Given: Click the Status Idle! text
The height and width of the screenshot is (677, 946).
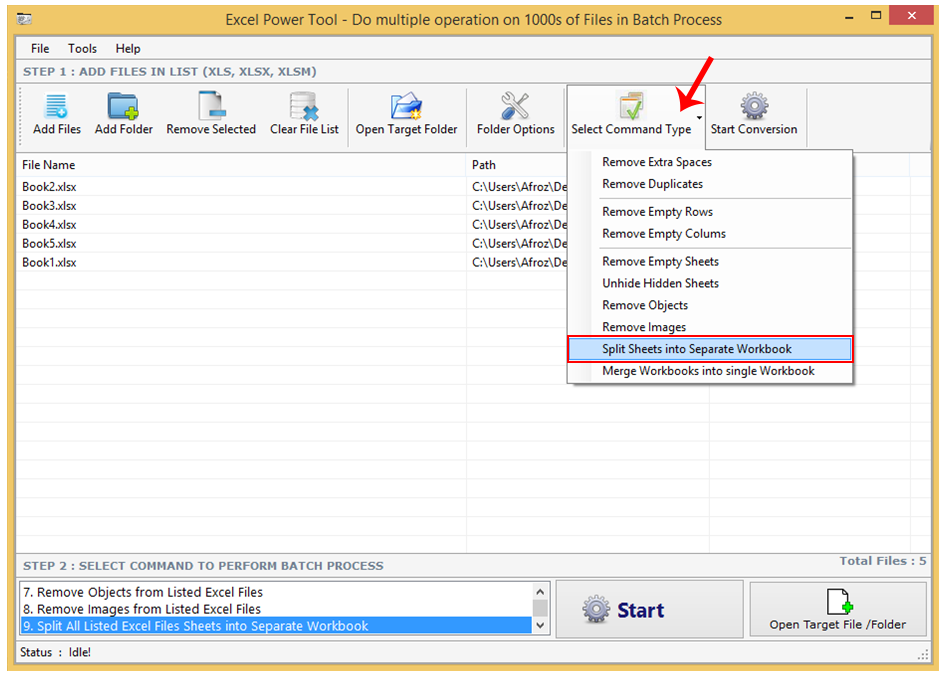Looking at the screenshot, I should click(x=56, y=652).
